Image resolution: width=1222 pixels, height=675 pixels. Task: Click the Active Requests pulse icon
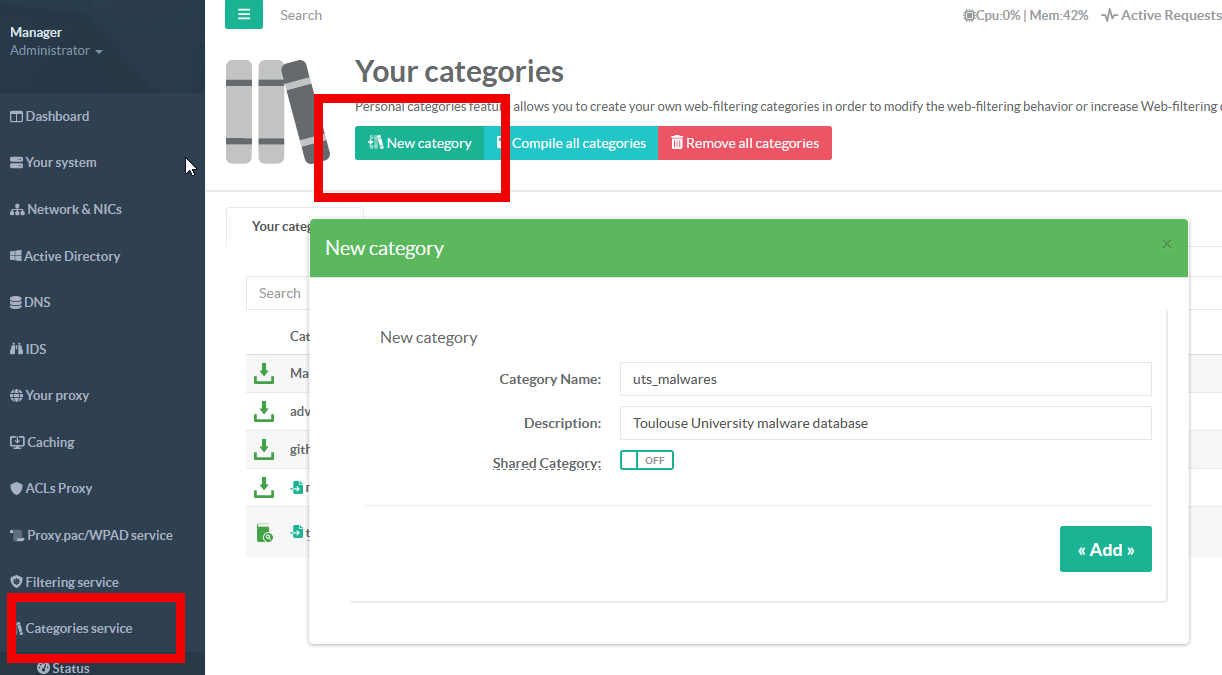pos(1109,15)
